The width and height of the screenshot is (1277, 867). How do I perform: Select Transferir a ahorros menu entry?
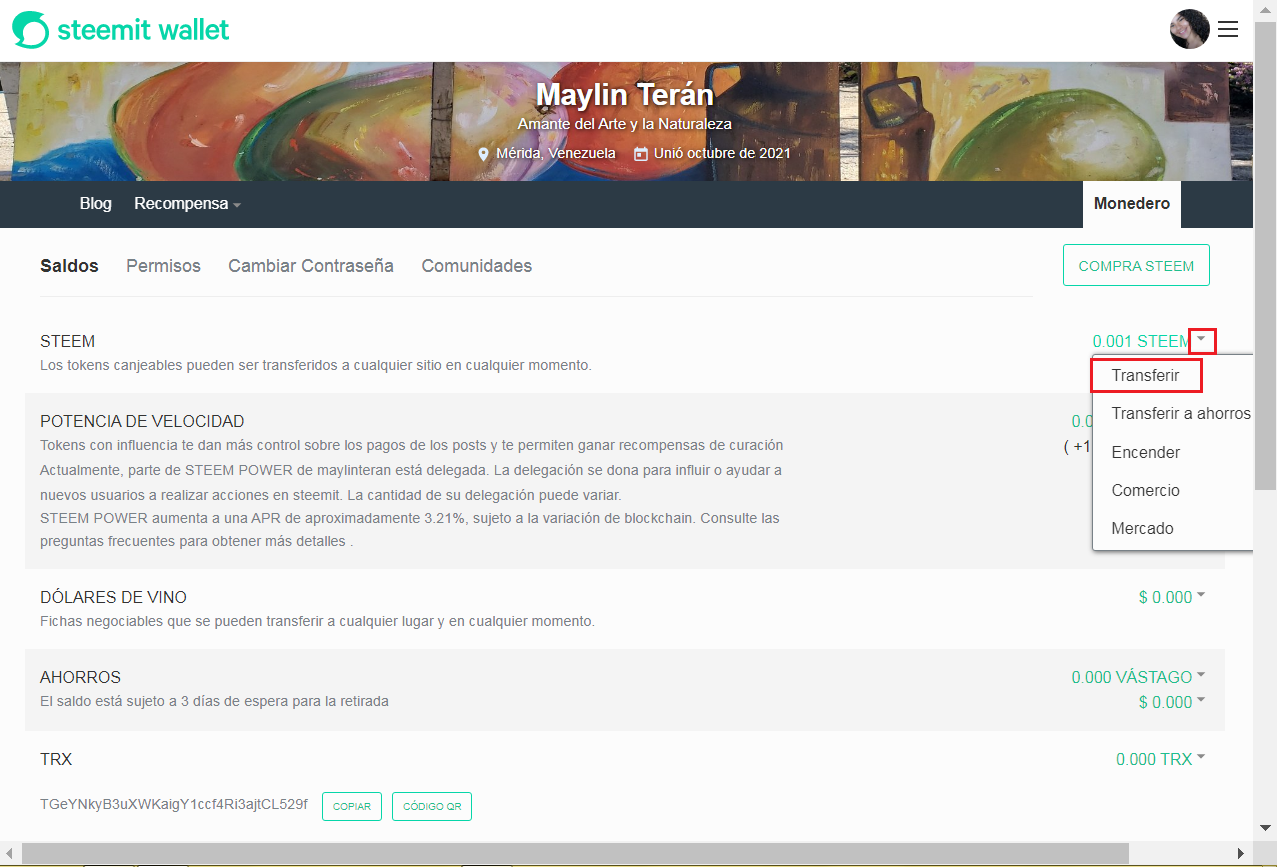coord(1181,414)
